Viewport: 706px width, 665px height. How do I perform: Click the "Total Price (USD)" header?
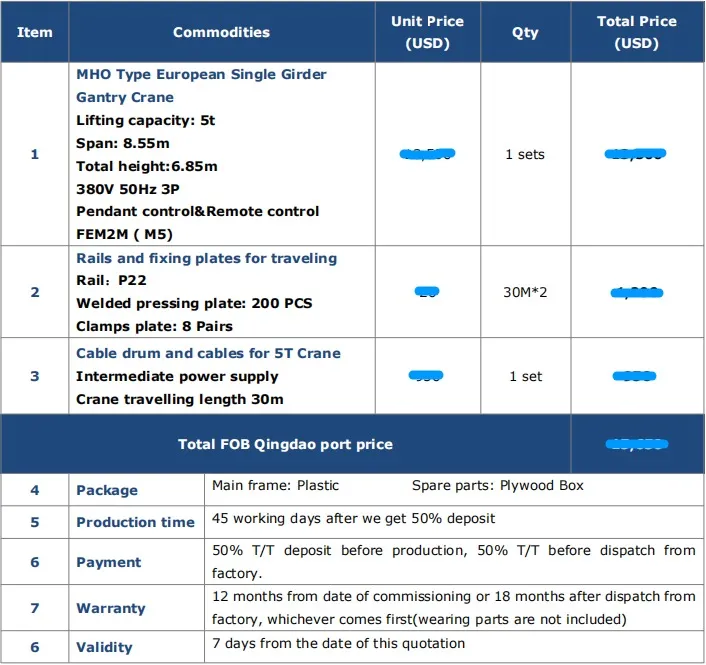(x=636, y=32)
